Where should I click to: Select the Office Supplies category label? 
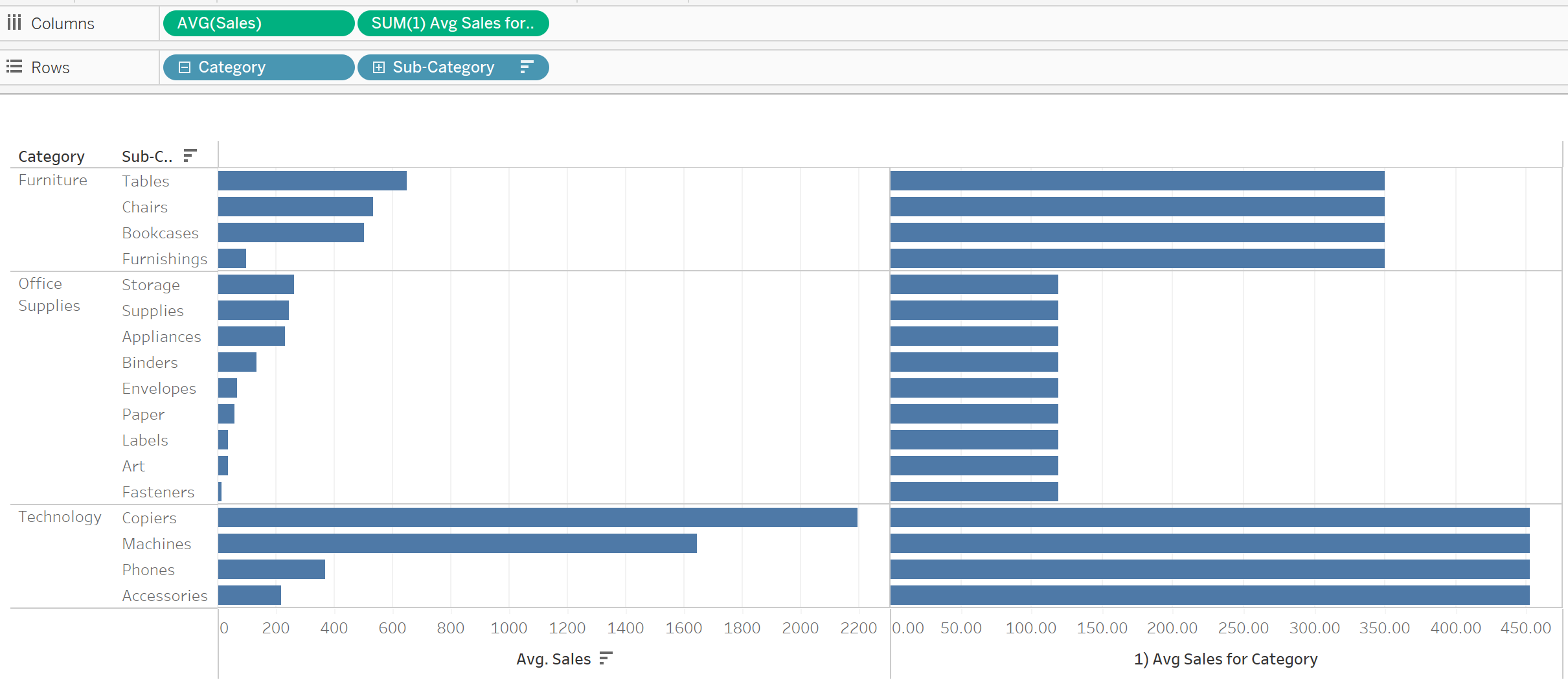49,295
